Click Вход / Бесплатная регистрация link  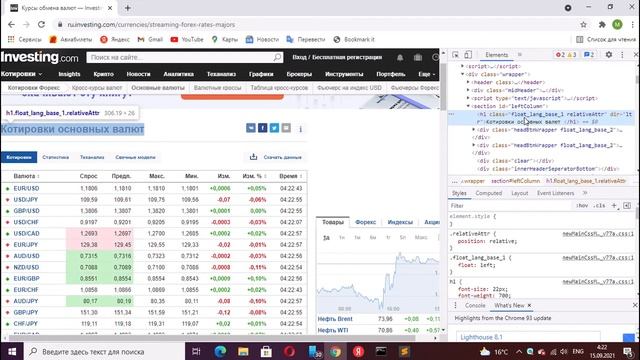point(337,58)
